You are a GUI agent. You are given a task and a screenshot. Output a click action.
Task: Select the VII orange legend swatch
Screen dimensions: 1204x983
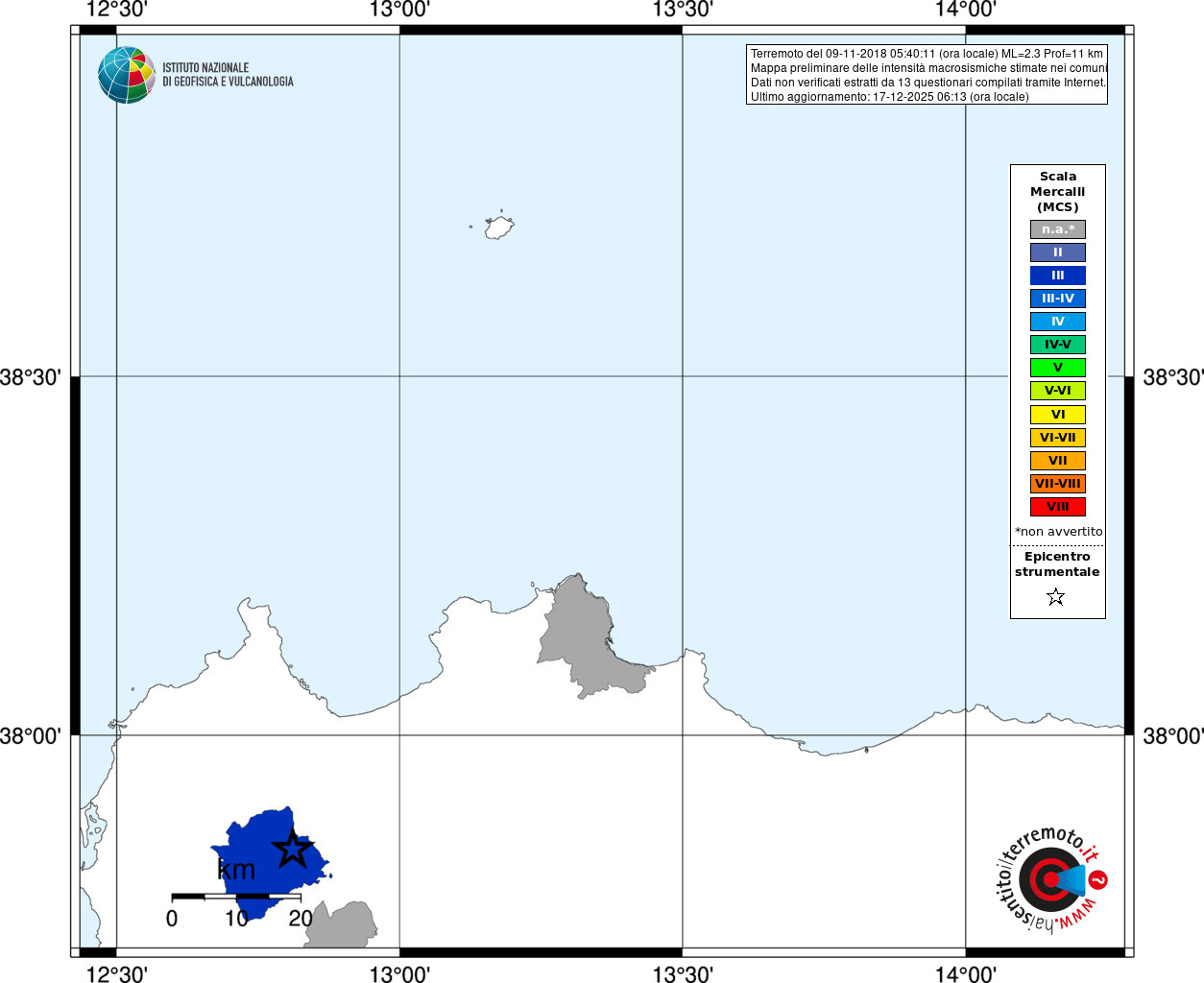click(x=1058, y=461)
